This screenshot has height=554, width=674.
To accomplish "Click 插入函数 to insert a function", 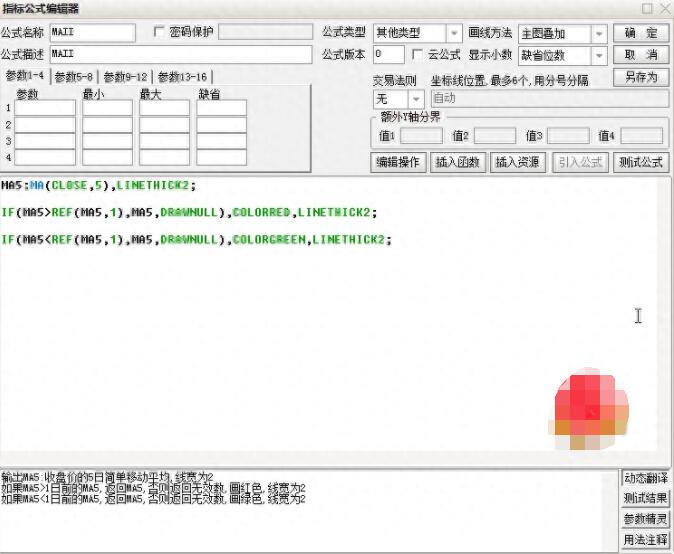I will (x=459, y=162).
